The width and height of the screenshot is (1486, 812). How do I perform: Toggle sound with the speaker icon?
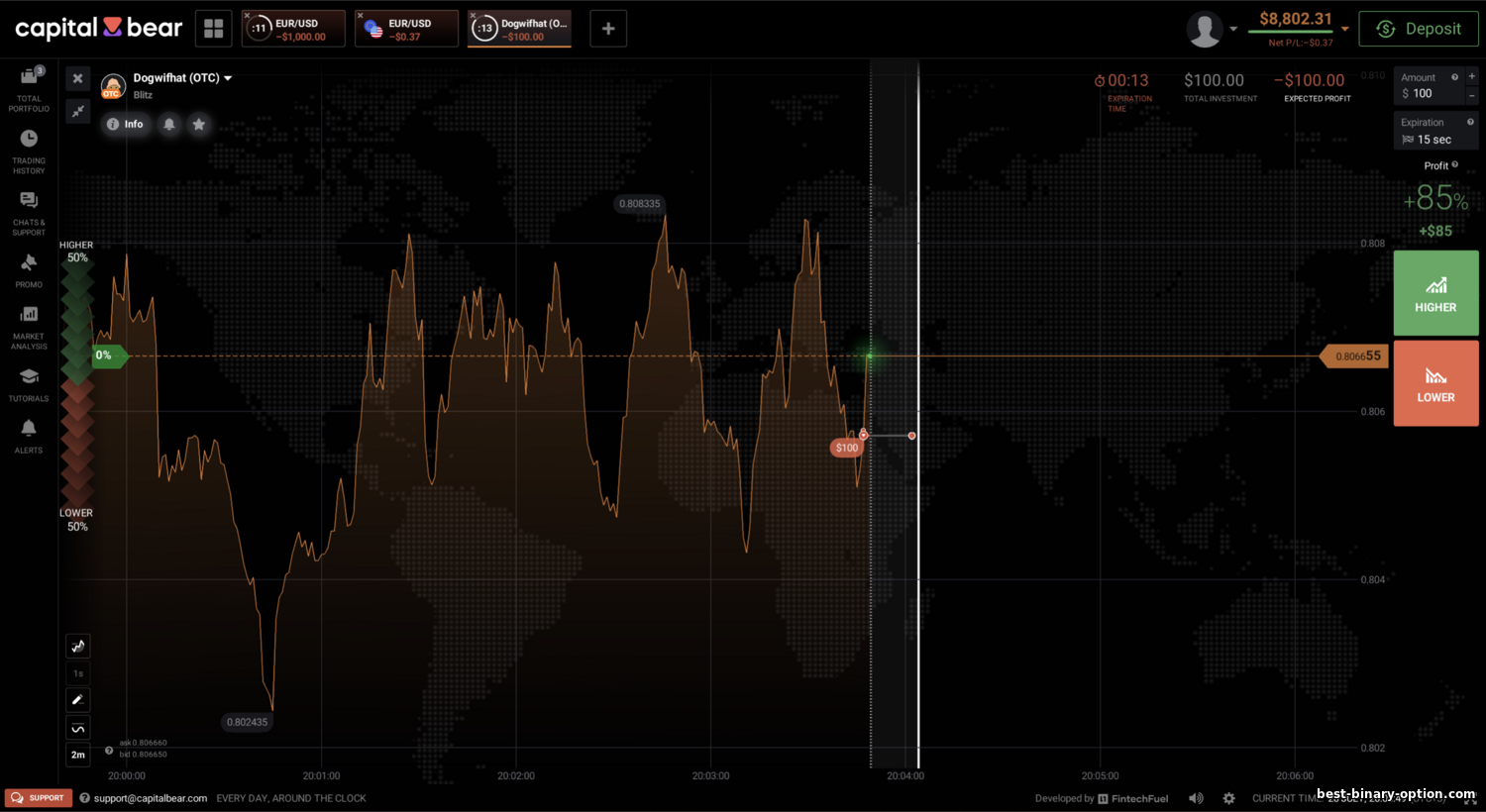[x=1197, y=798]
